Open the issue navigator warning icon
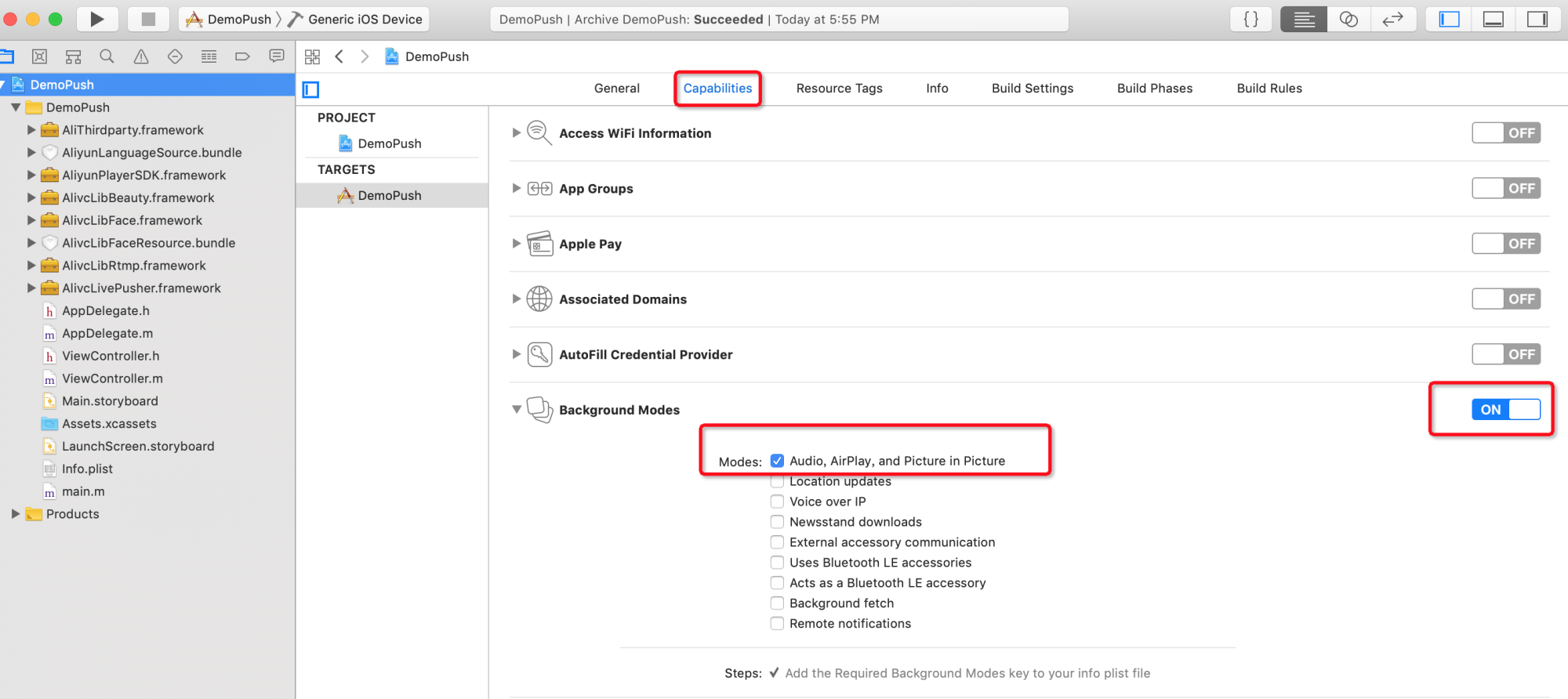The image size is (1568, 699). [141, 56]
